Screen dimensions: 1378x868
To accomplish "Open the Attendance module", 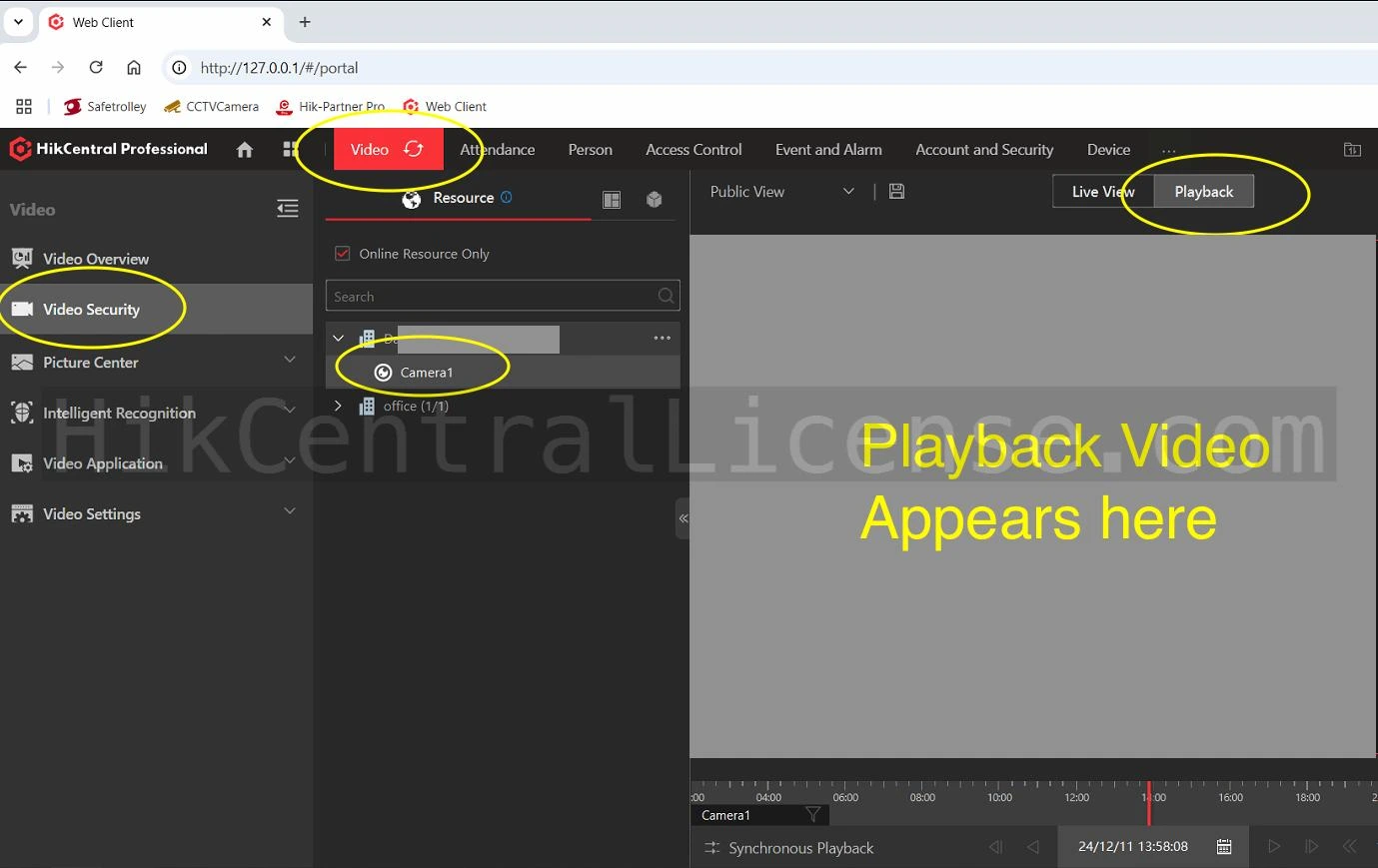I will (498, 150).
